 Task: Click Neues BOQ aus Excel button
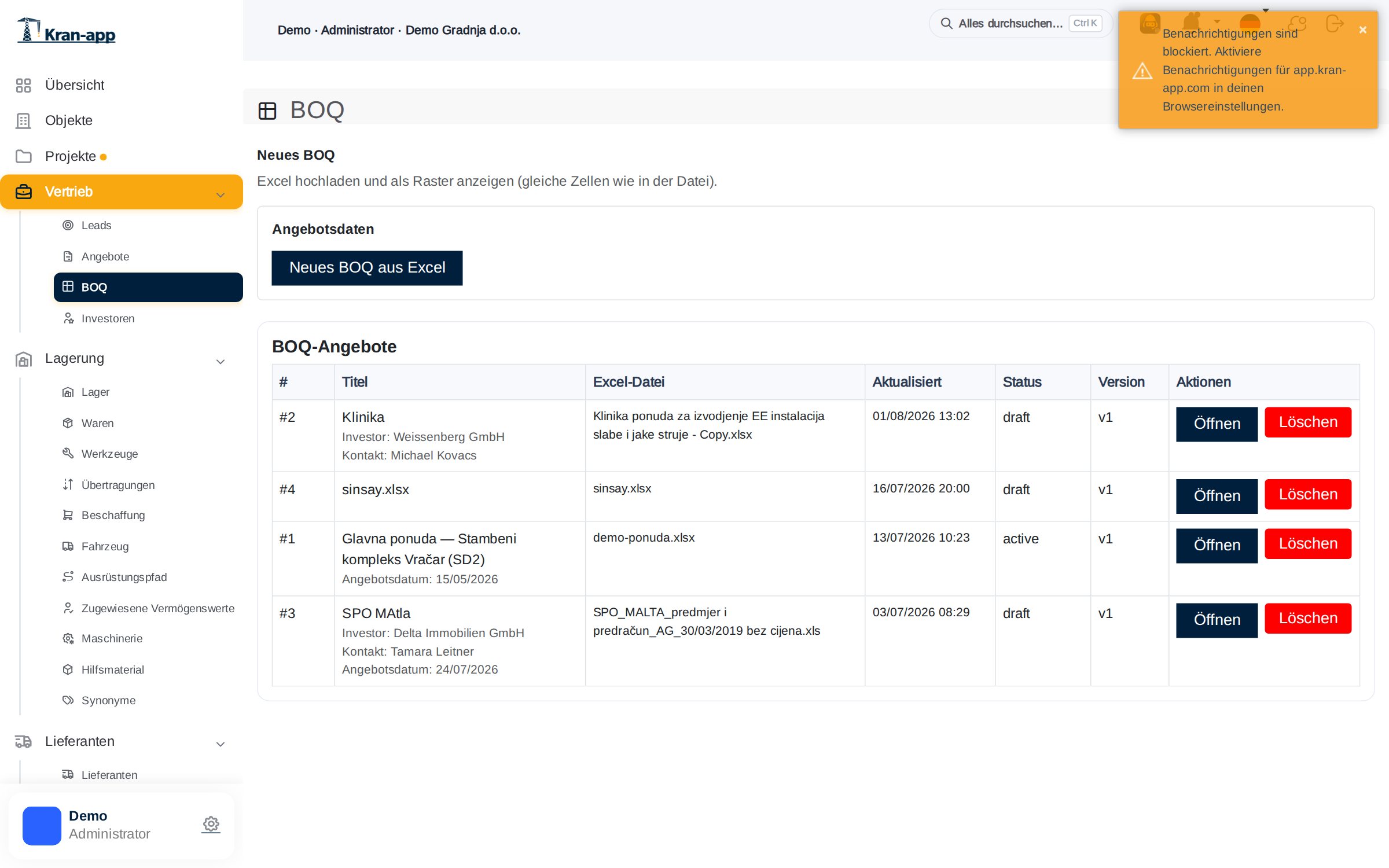click(367, 267)
